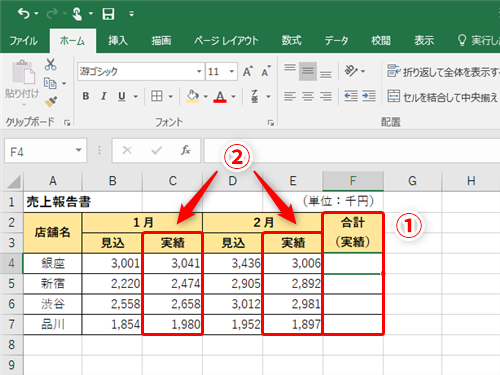Save workbook with the floppy disk icon

tap(108, 14)
